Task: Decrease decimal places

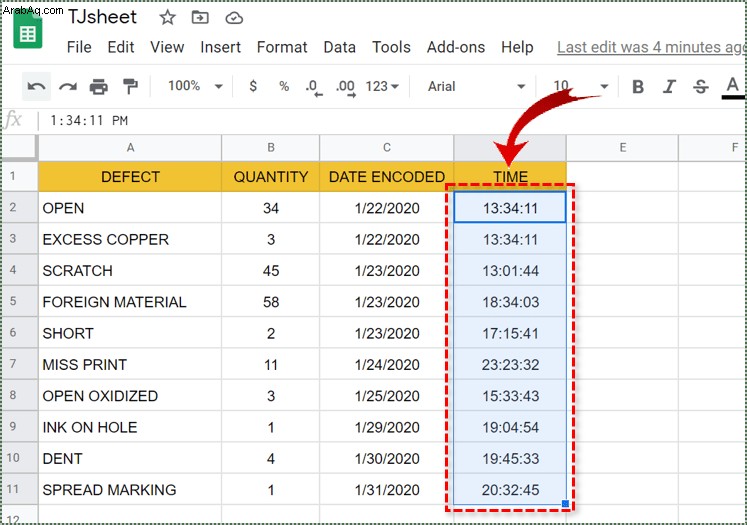Action: [x=314, y=88]
